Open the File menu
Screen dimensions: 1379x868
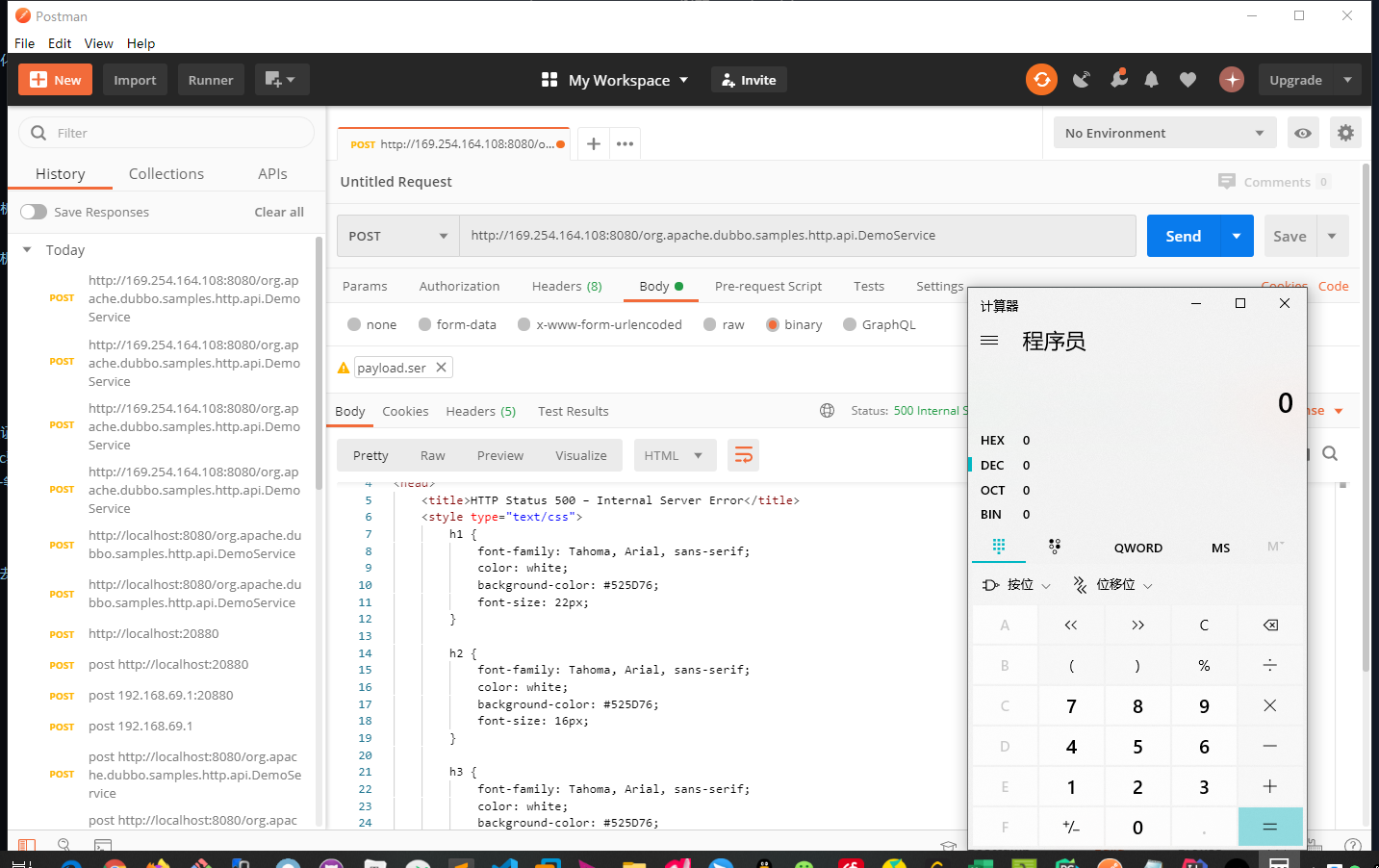[24, 43]
